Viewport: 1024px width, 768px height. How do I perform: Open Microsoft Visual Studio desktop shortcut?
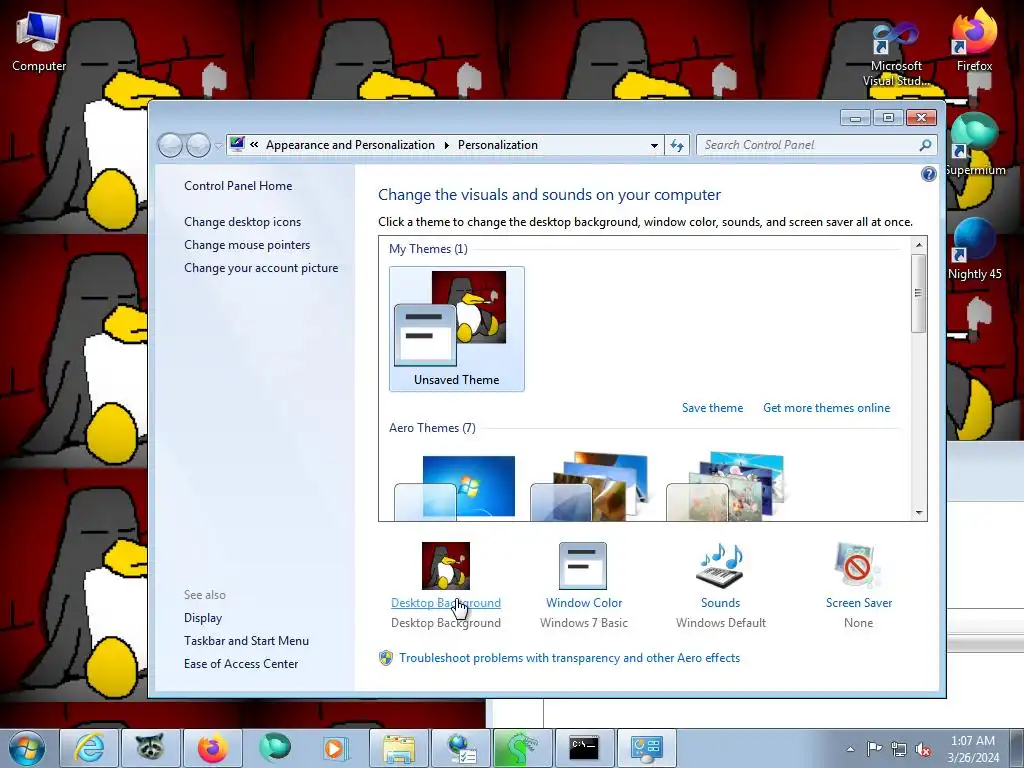[x=895, y=55]
